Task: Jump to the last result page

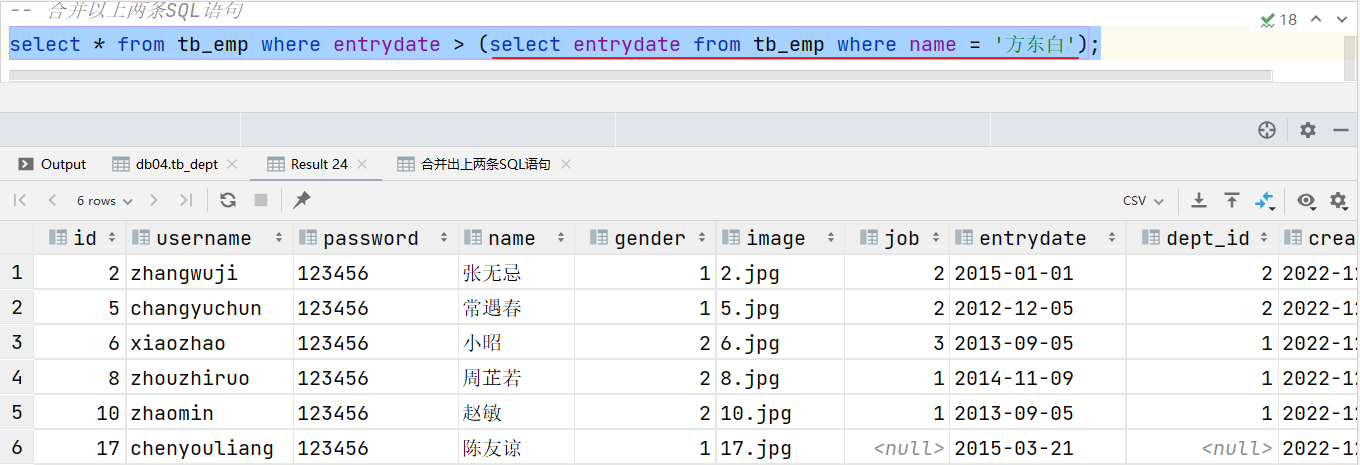Action: coord(186,200)
